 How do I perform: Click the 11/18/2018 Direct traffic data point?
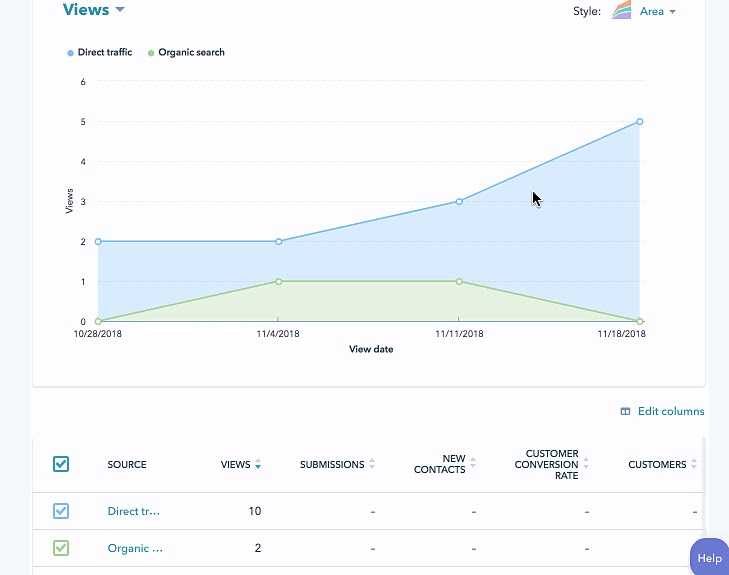click(639, 122)
